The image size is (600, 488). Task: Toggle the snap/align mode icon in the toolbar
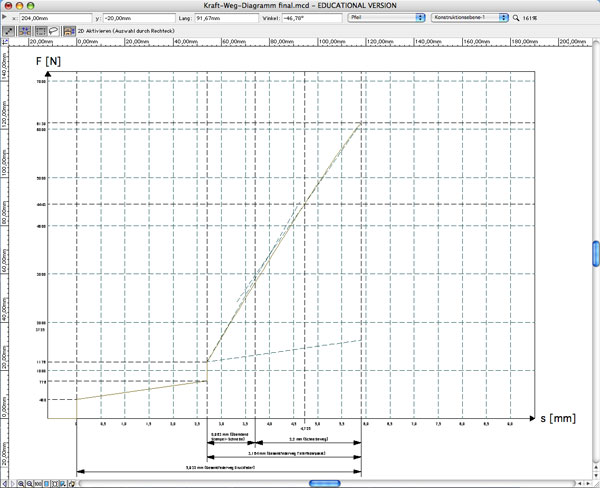coord(24,31)
